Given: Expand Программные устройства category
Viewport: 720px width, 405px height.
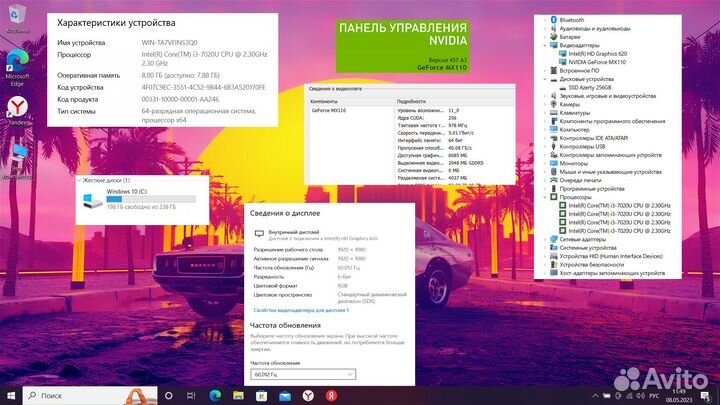Looking at the screenshot, I should coord(545,189).
